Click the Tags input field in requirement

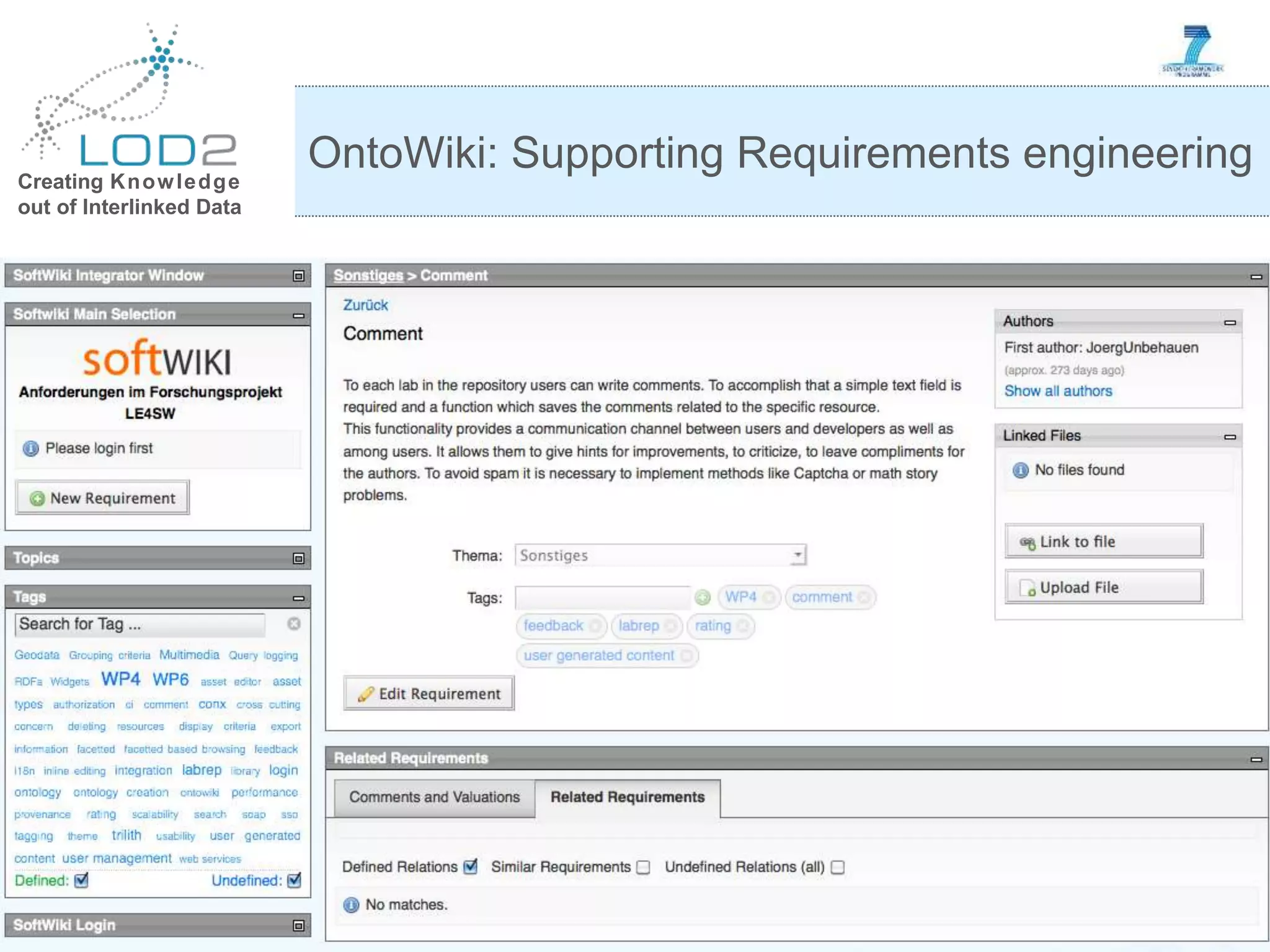coord(602,597)
